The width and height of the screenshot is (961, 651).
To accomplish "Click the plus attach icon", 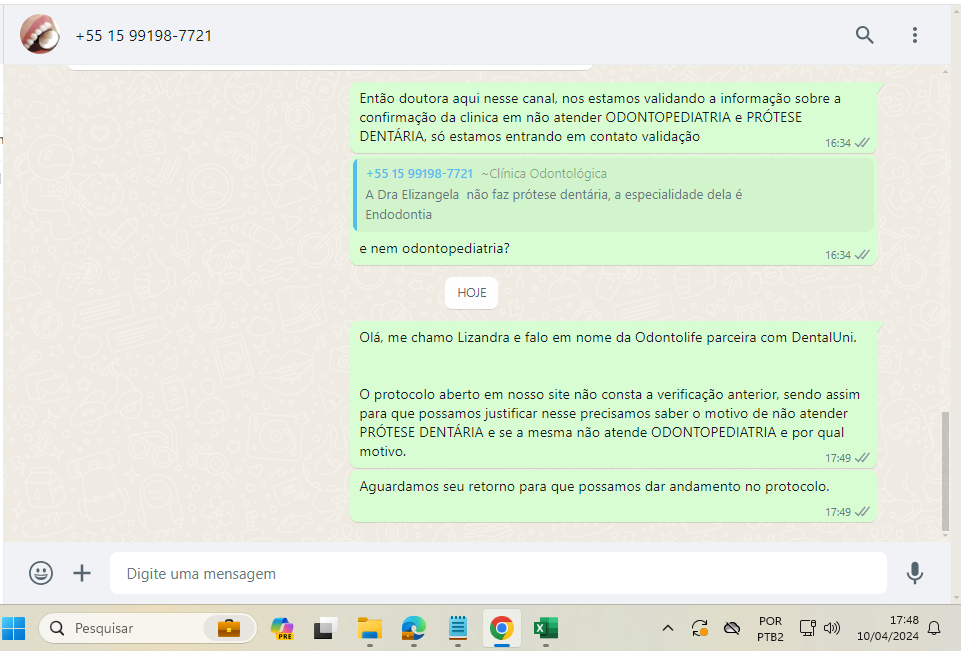I will tap(82, 573).
